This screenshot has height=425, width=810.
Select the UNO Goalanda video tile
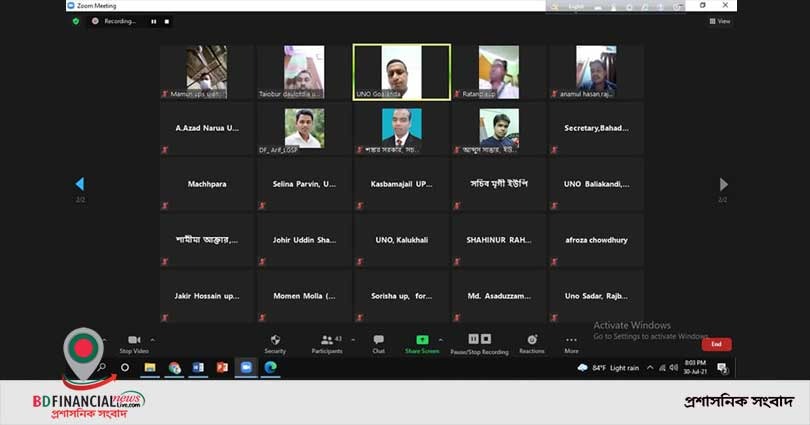(x=401, y=72)
